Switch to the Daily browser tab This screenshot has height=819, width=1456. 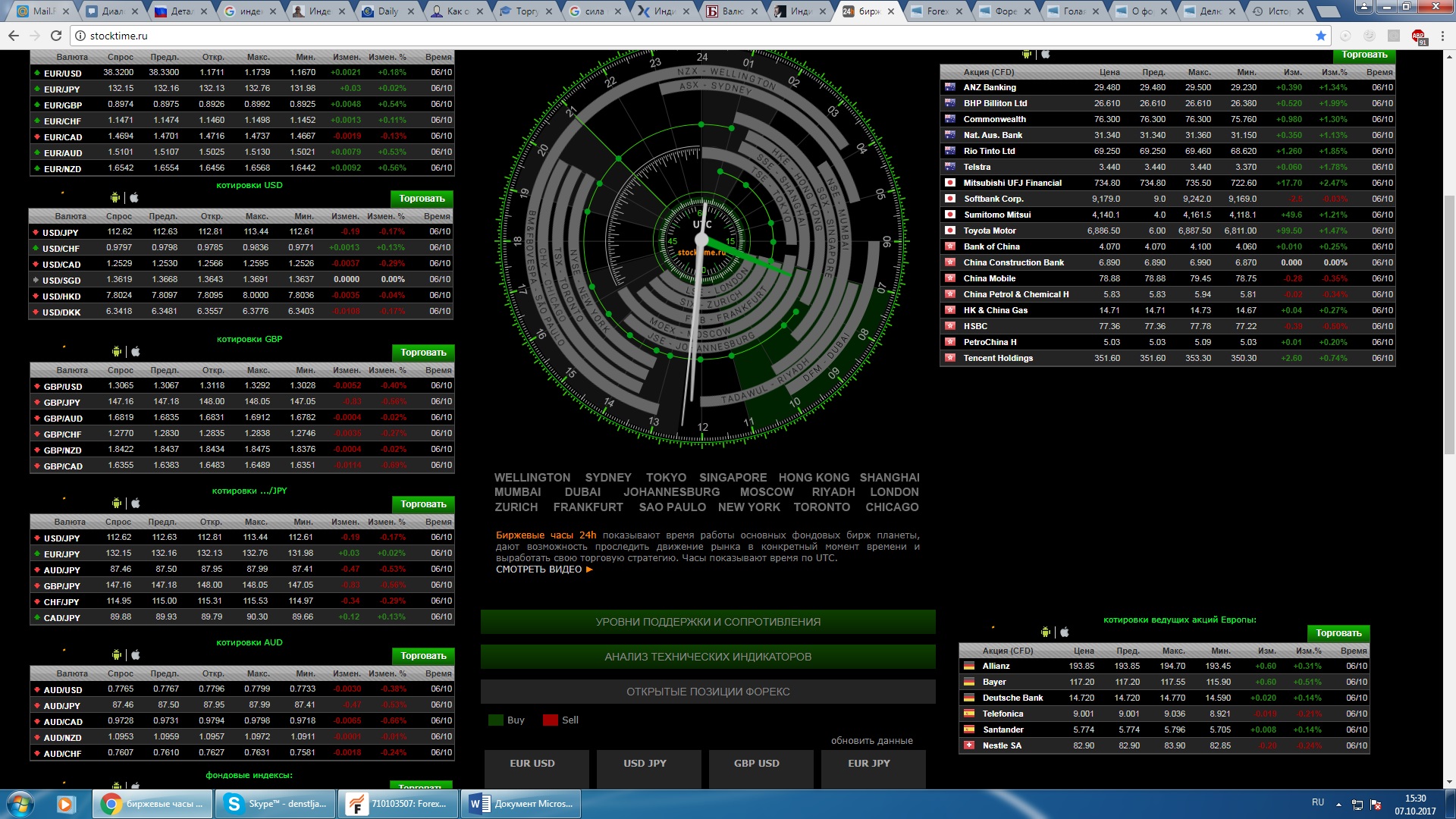(388, 11)
